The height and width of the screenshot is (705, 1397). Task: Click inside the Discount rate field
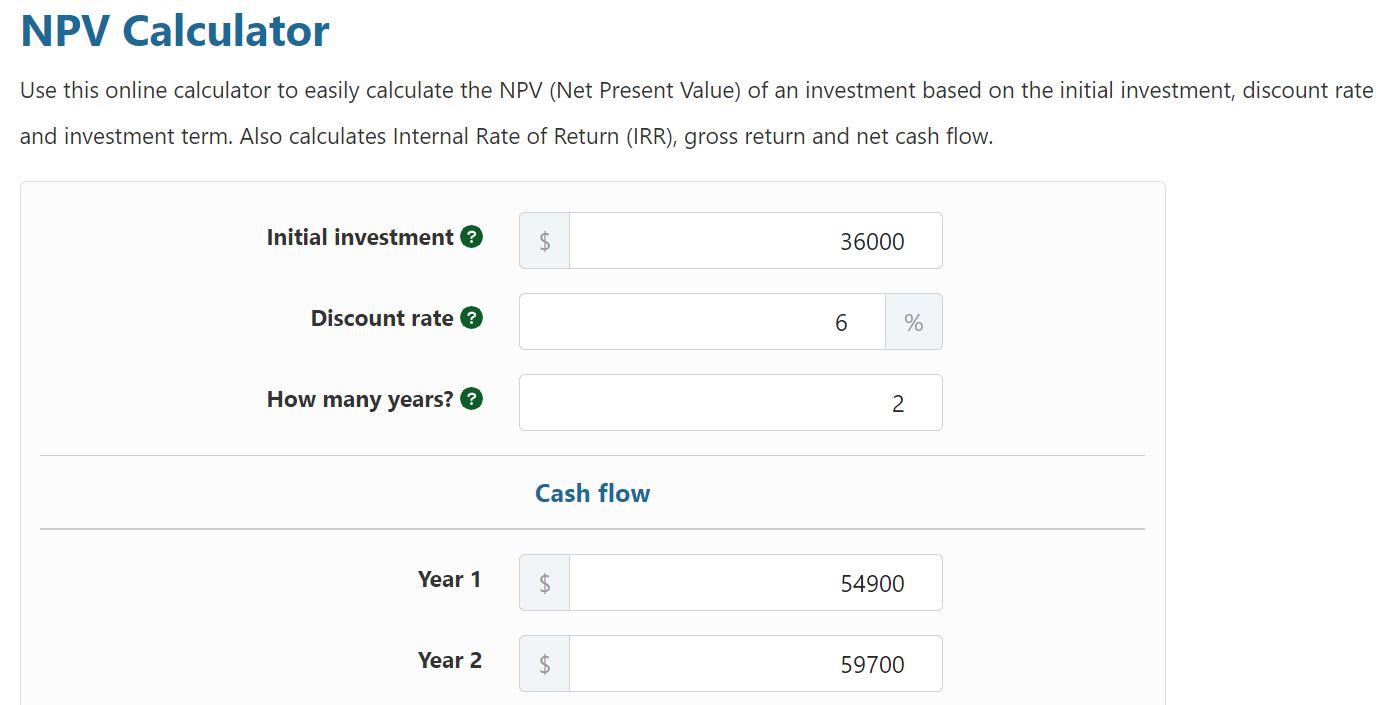point(700,322)
